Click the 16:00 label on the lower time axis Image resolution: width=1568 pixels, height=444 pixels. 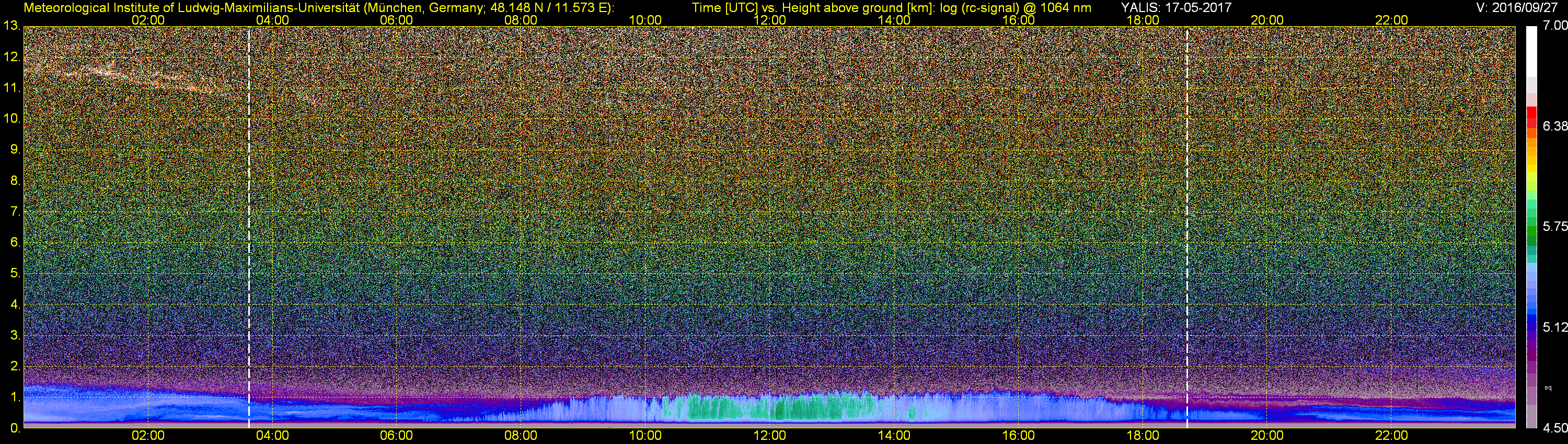tap(1018, 436)
